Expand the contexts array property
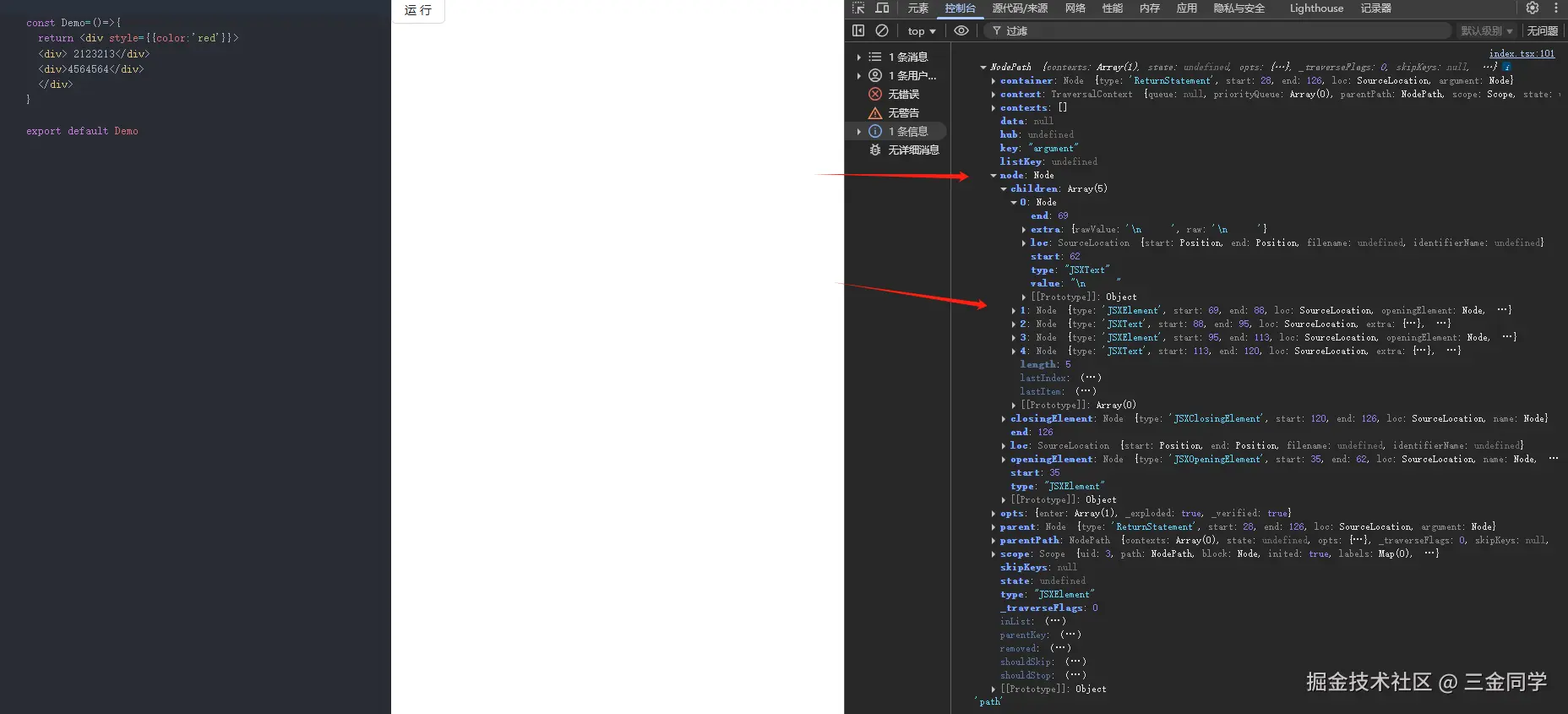 pyautogui.click(x=994, y=108)
